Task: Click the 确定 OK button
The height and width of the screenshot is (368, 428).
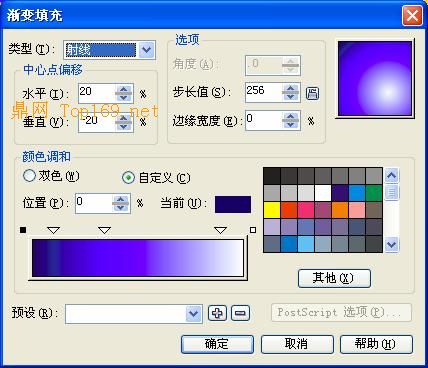Action: [217, 344]
